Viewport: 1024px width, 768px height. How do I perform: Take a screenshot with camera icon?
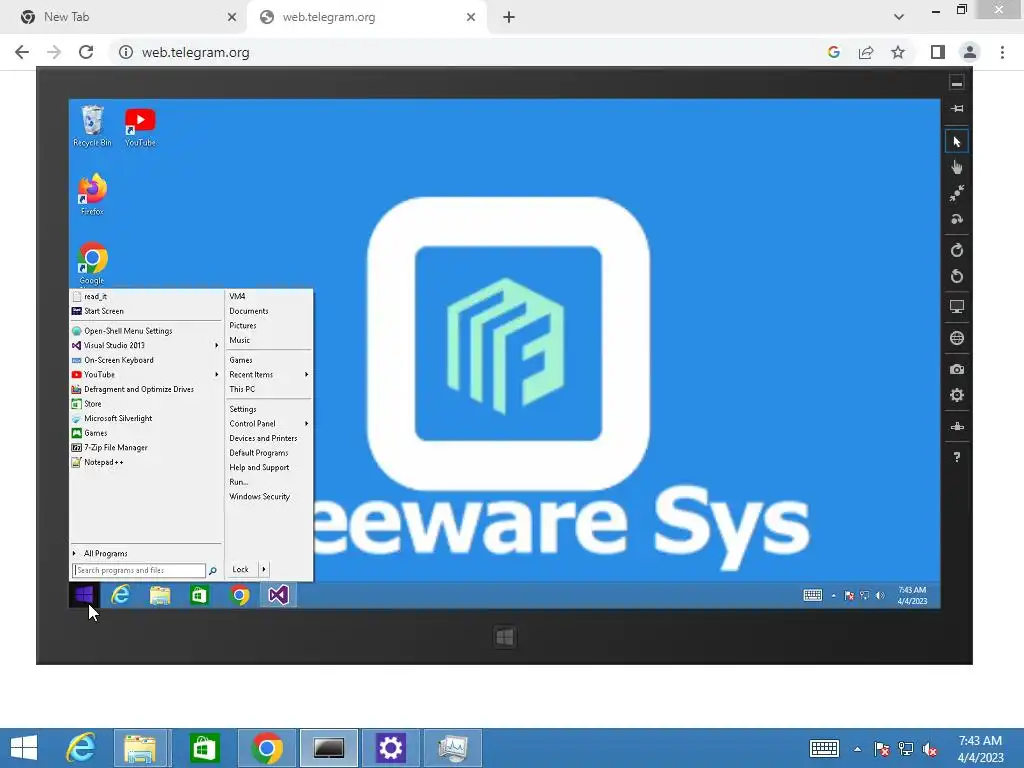point(957,369)
